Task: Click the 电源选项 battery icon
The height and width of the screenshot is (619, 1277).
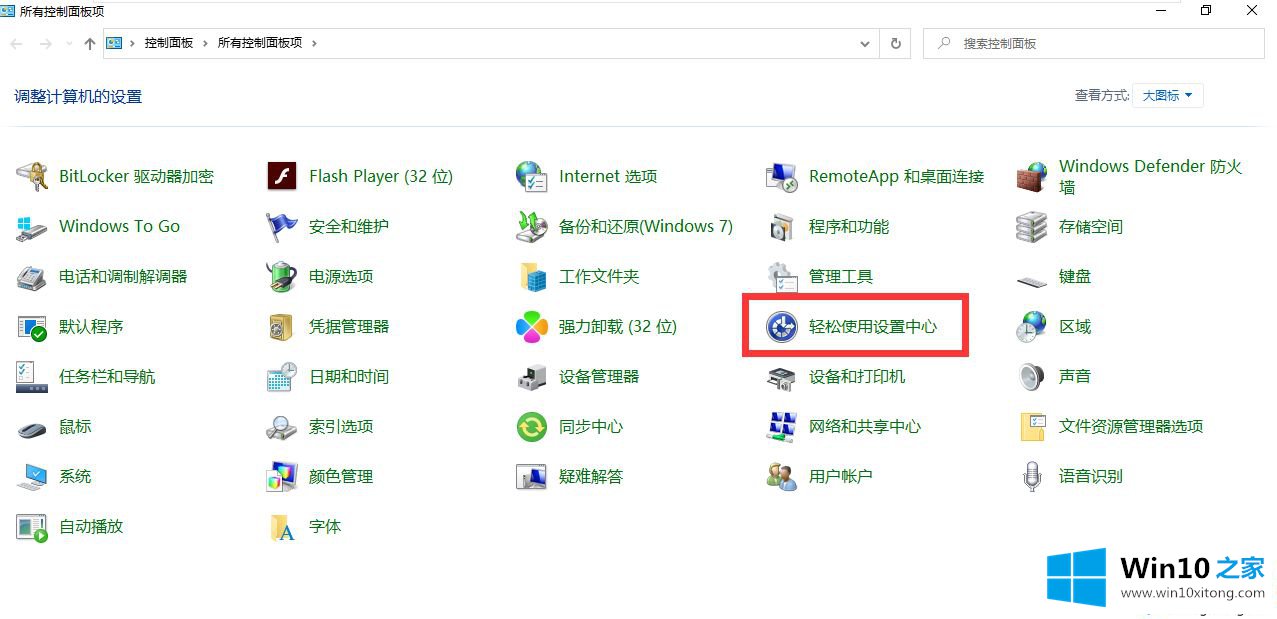Action: coord(282,277)
